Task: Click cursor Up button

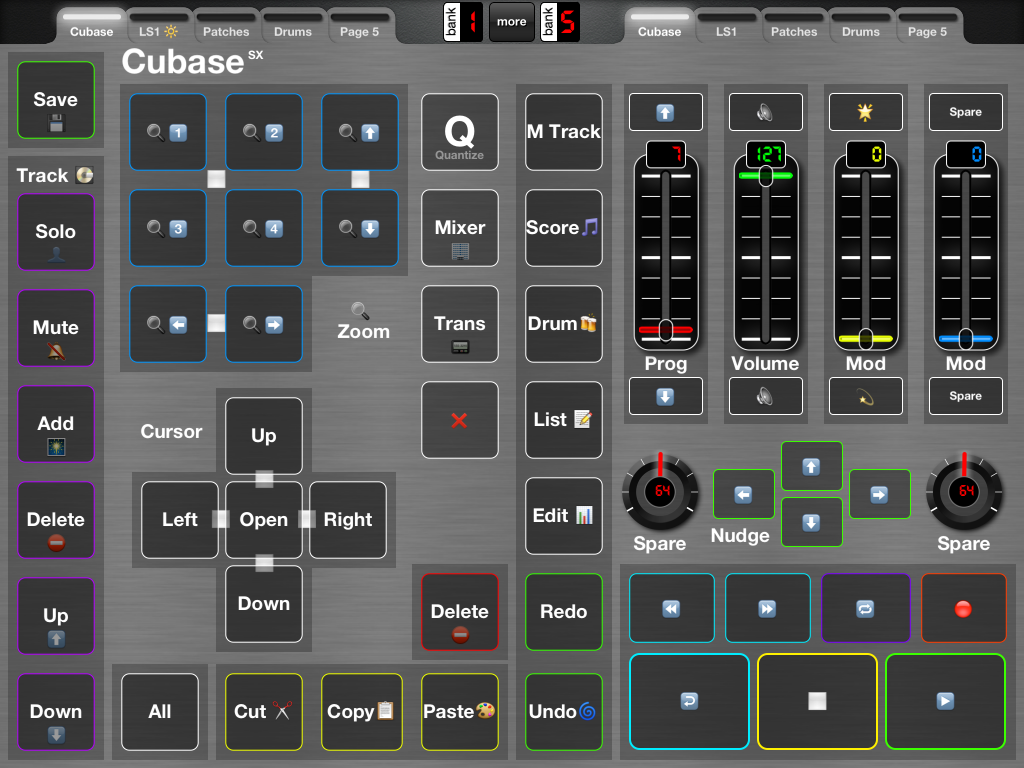Action: point(264,436)
